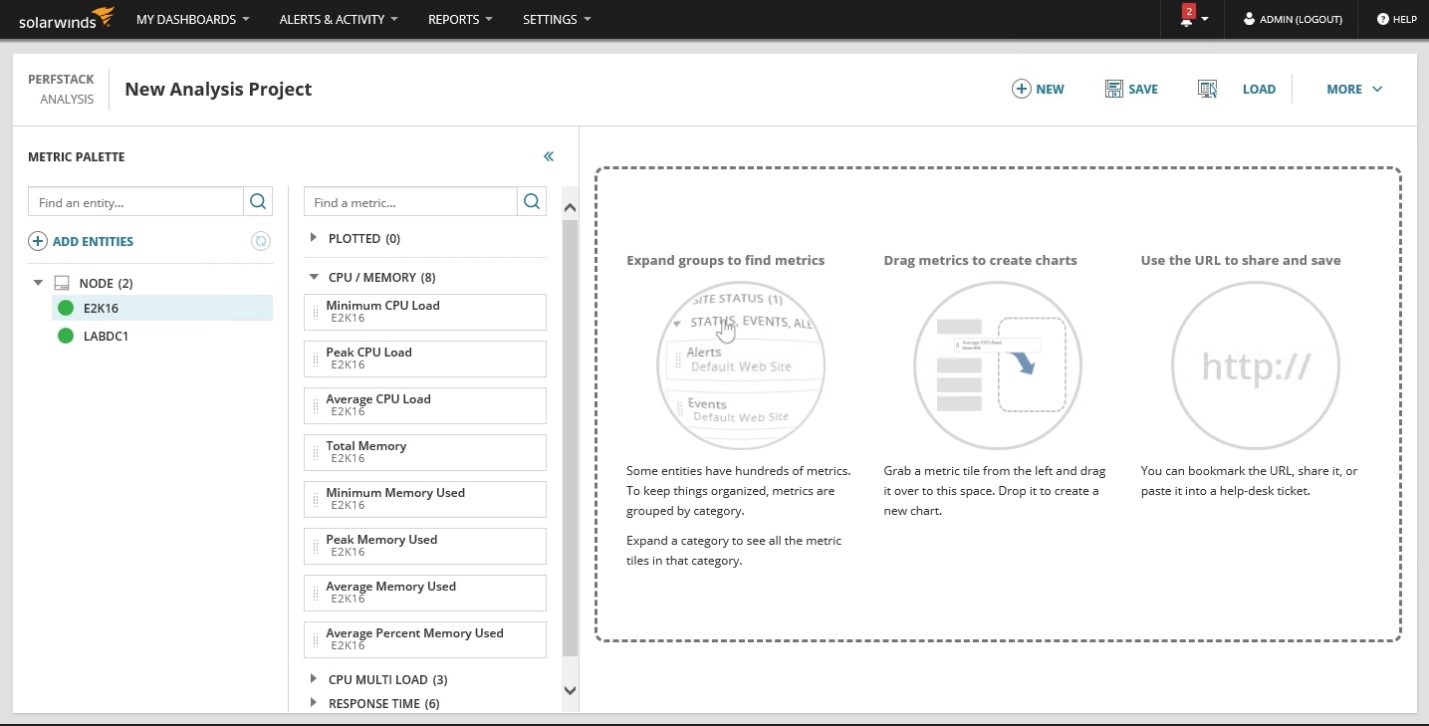Click the NODE group server icon
The image size is (1429, 726).
[x=61, y=283]
